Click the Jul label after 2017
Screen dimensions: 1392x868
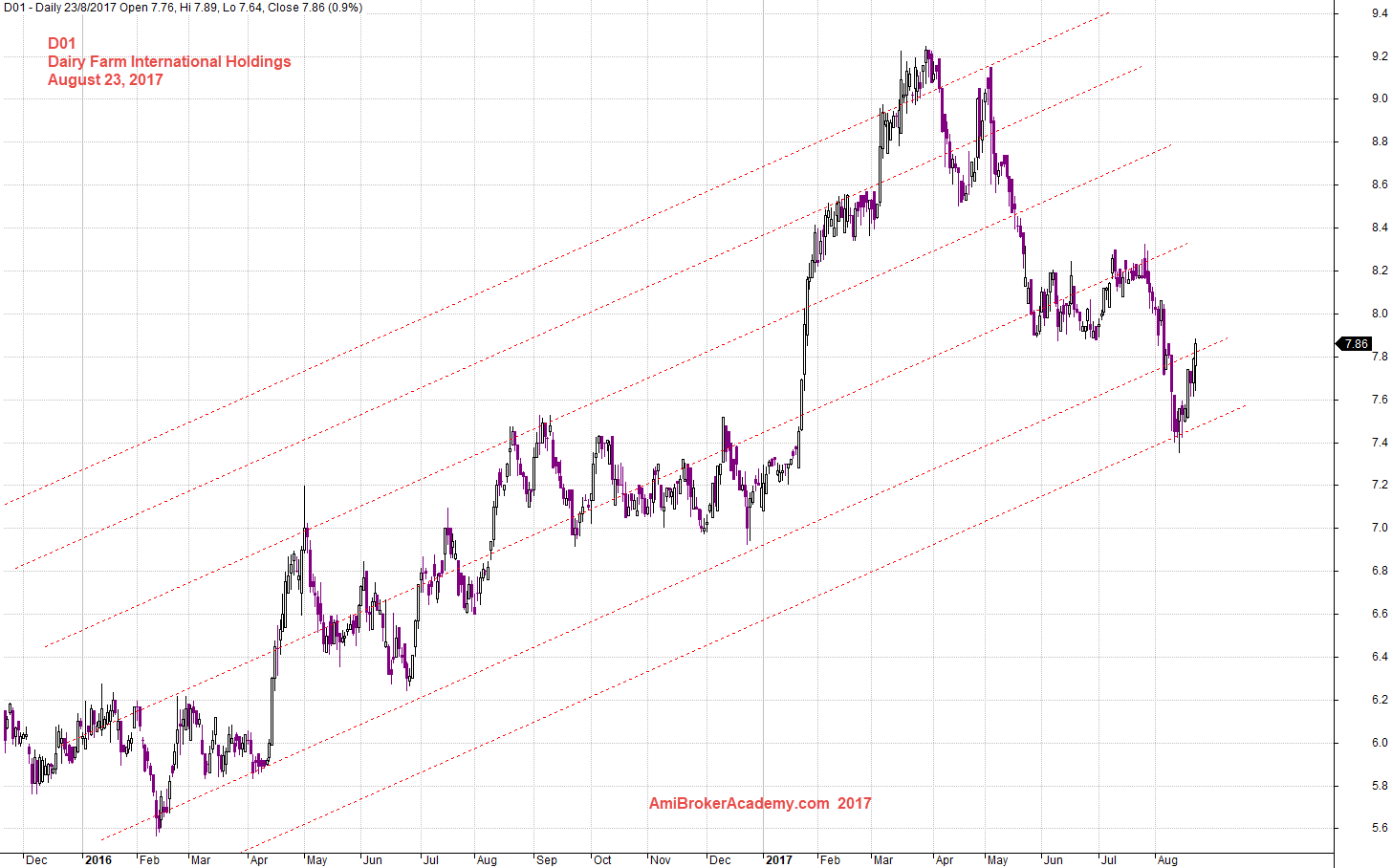1109,860
